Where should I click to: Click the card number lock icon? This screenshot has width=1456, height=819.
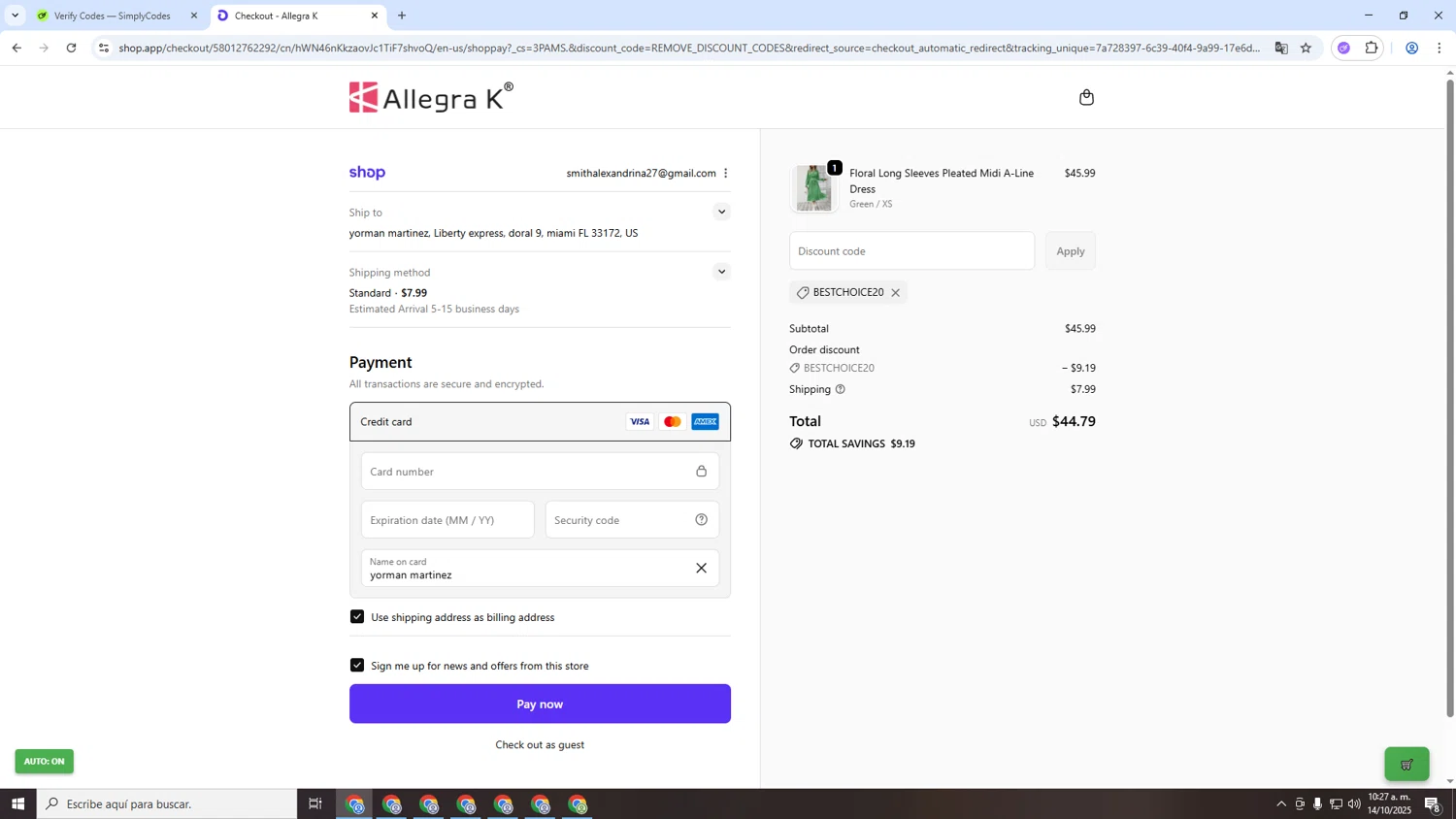coord(701,472)
